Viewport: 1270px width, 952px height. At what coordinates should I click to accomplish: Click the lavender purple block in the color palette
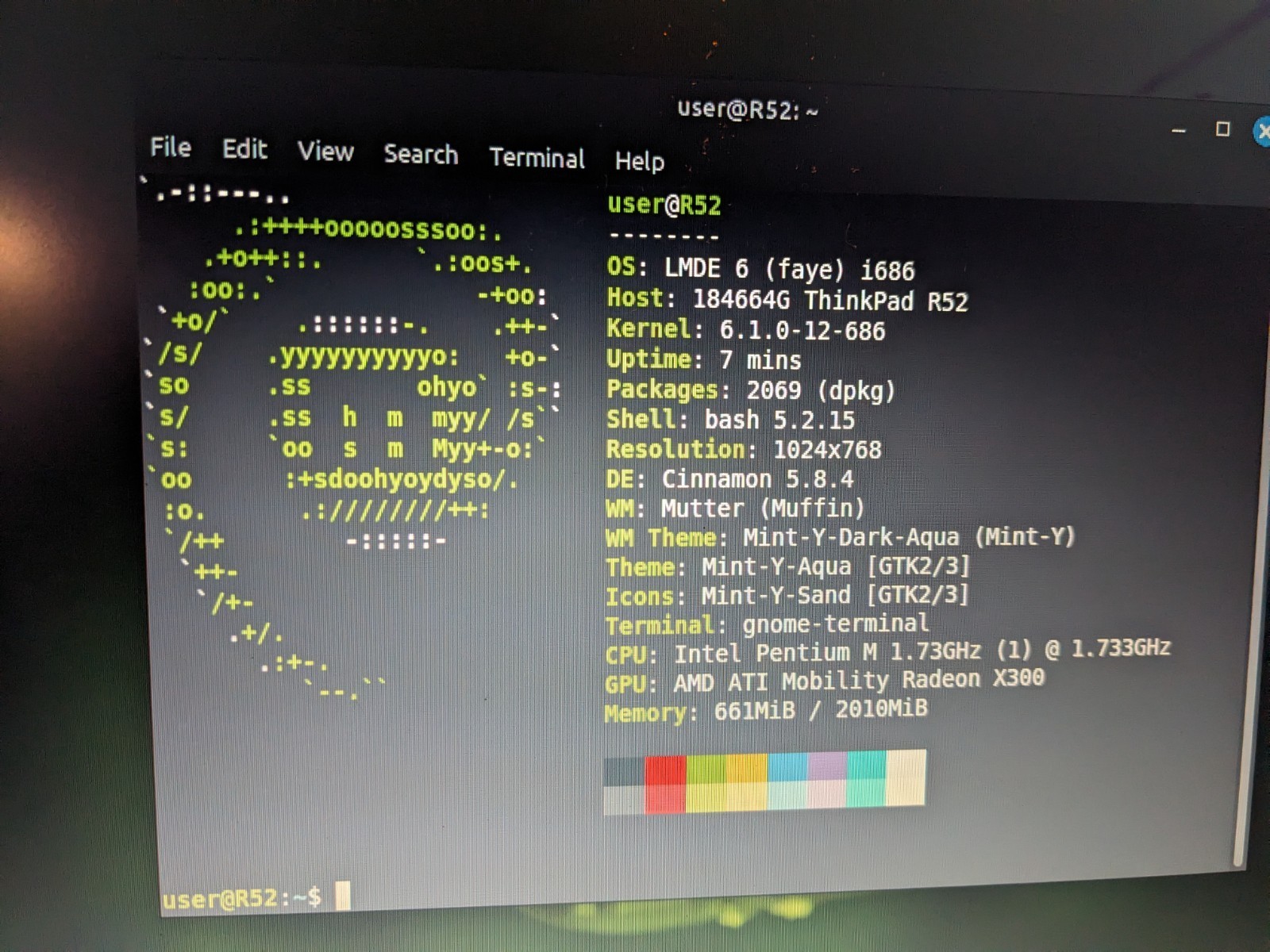(827, 766)
